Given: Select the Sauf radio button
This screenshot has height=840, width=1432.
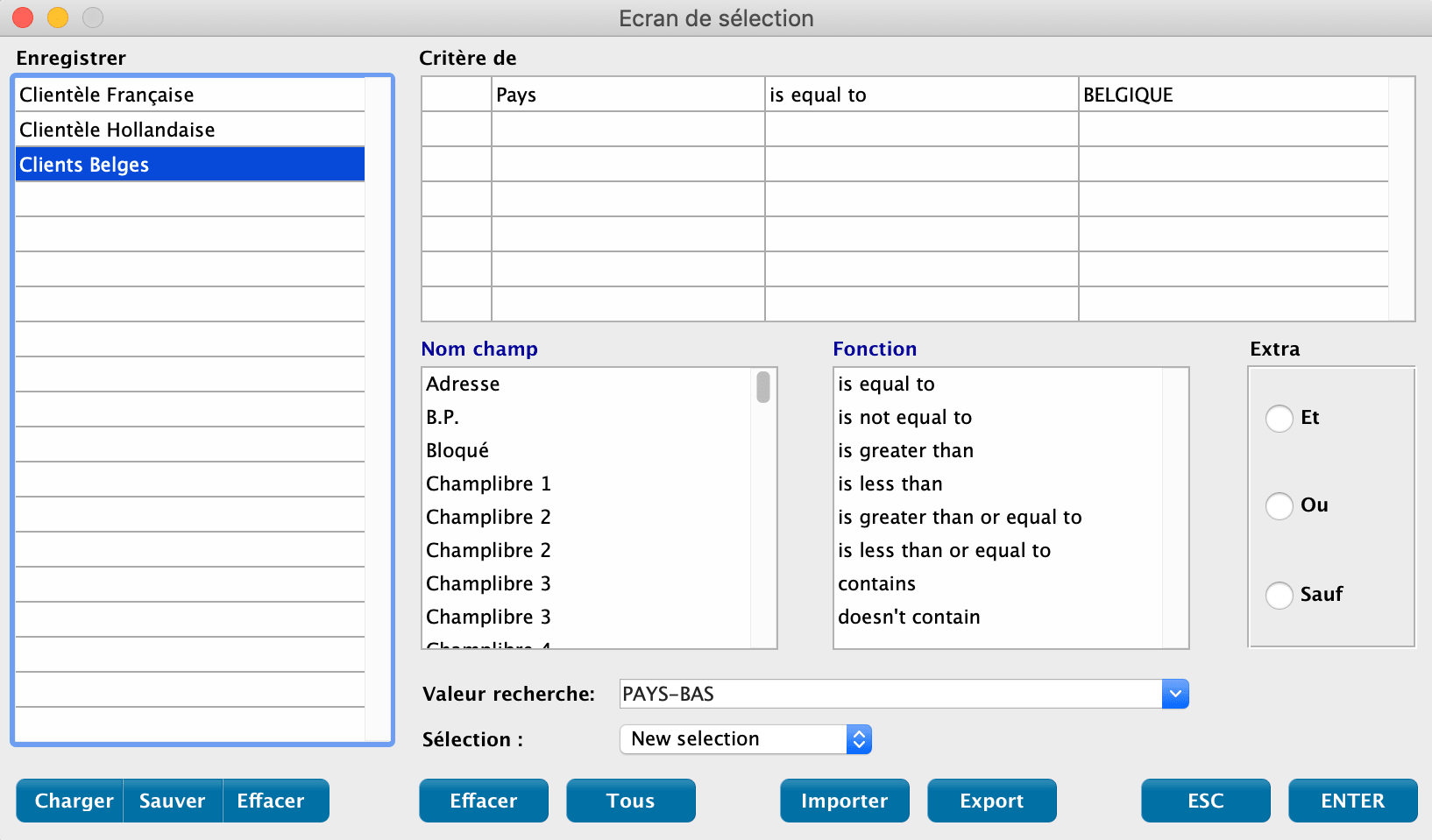Looking at the screenshot, I should click(x=1280, y=595).
